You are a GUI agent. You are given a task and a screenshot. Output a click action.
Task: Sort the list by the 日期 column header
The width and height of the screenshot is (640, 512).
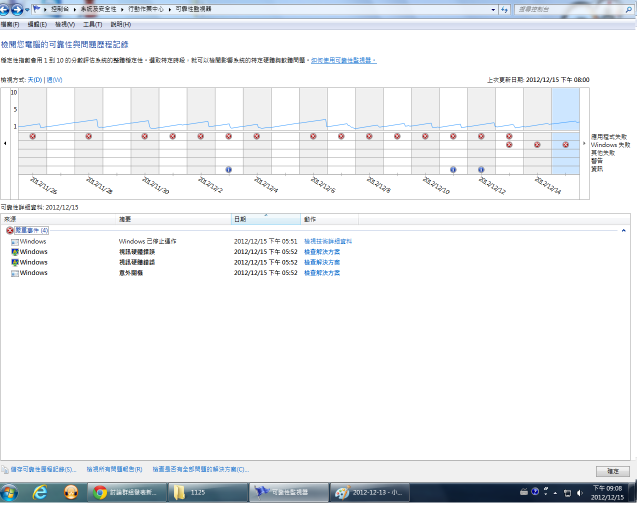click(x=267, y=220)
